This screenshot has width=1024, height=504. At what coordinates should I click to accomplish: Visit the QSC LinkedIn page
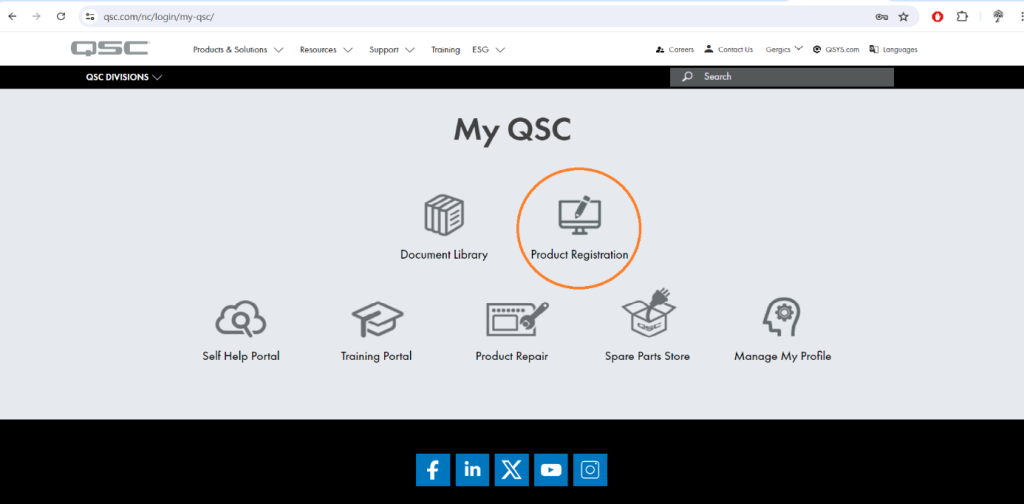[x=472, y=470]
